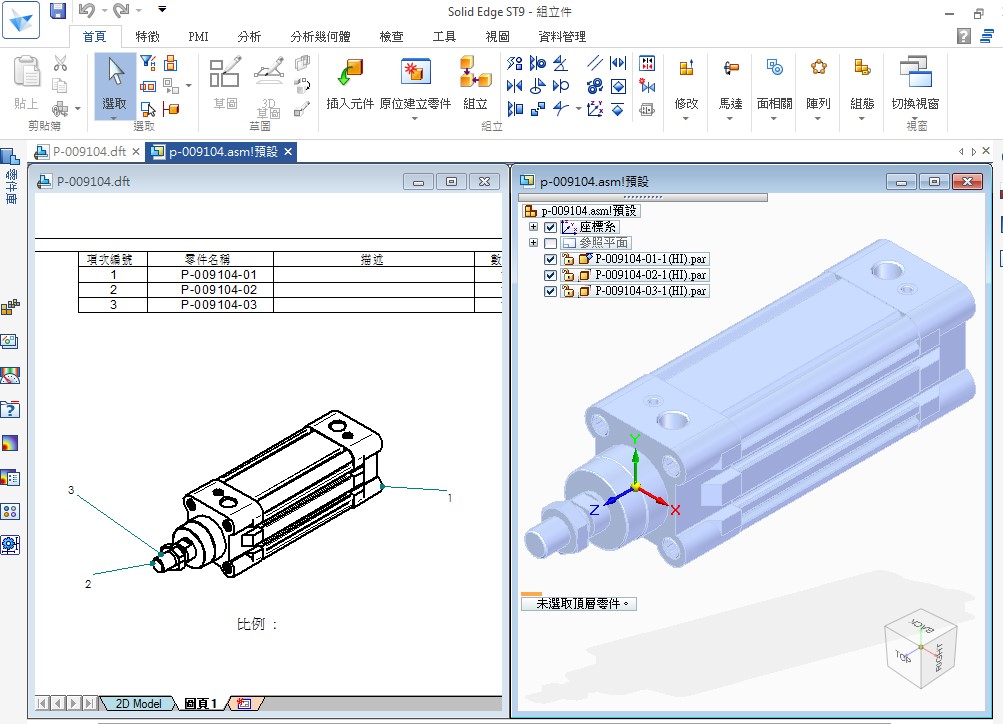Switch to the P-009104.dft document tab

coord(89,152)
